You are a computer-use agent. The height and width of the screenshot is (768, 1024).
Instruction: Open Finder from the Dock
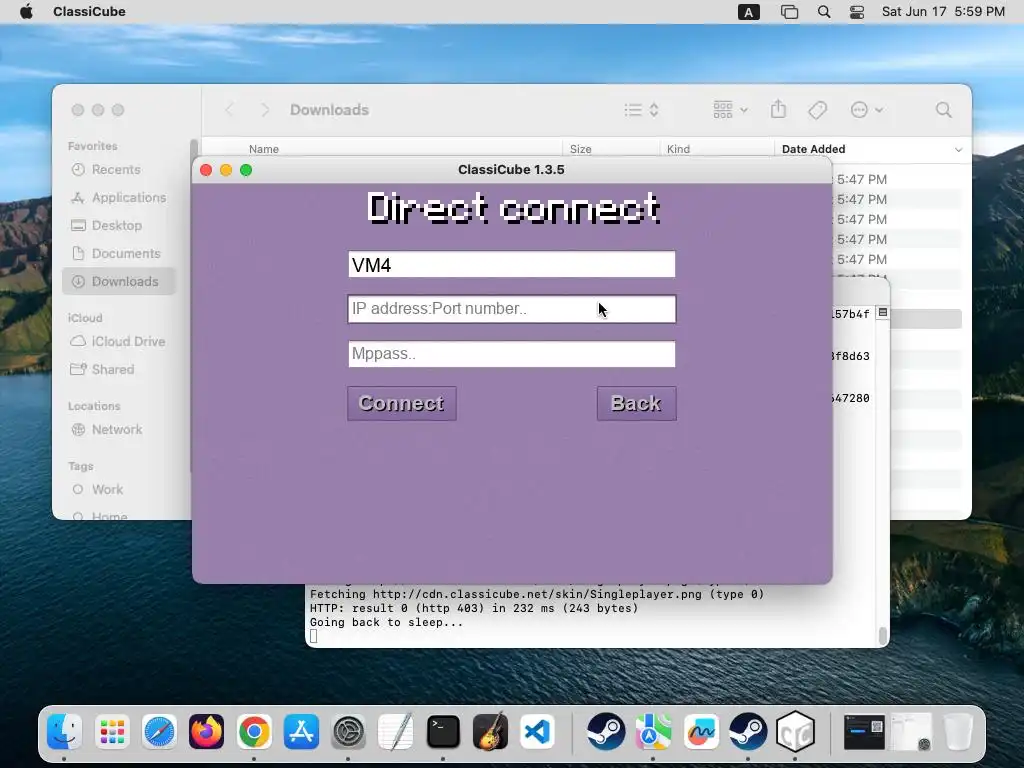[64, 731]
